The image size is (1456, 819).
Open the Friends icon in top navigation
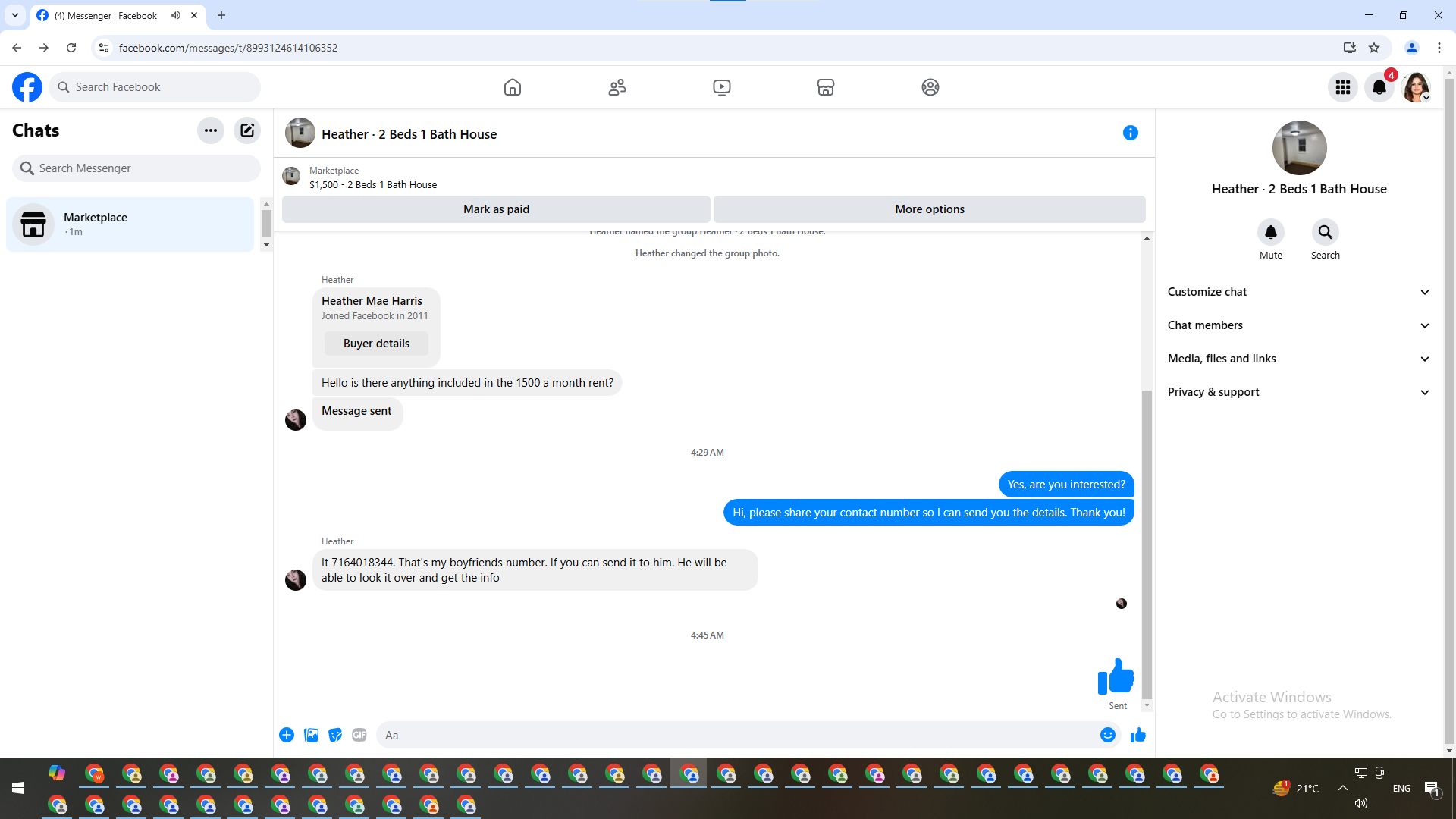click(x=617, y=87)
